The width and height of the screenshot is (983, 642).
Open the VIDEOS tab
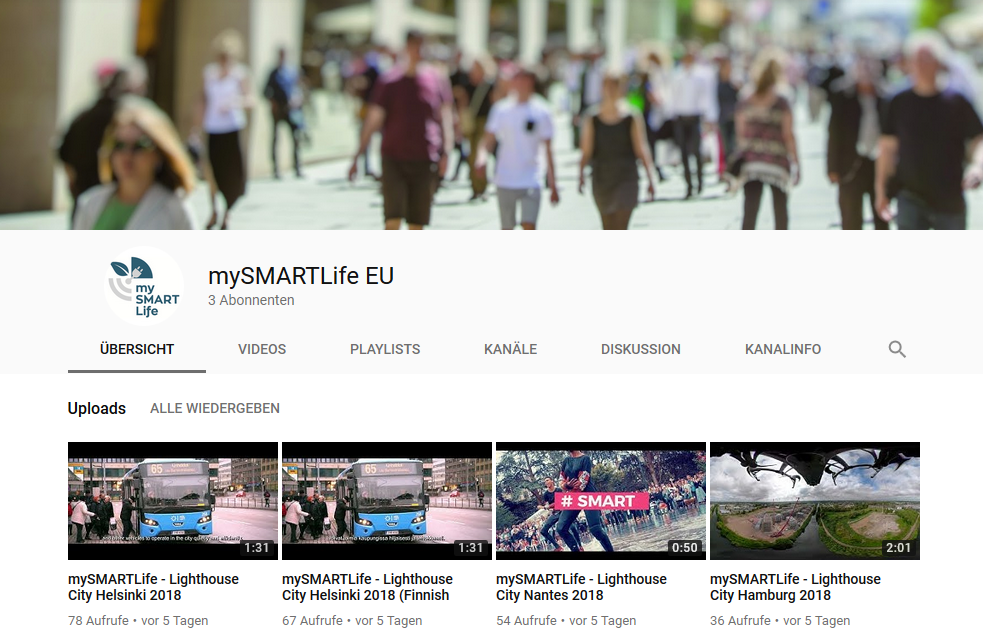point(262,349)
